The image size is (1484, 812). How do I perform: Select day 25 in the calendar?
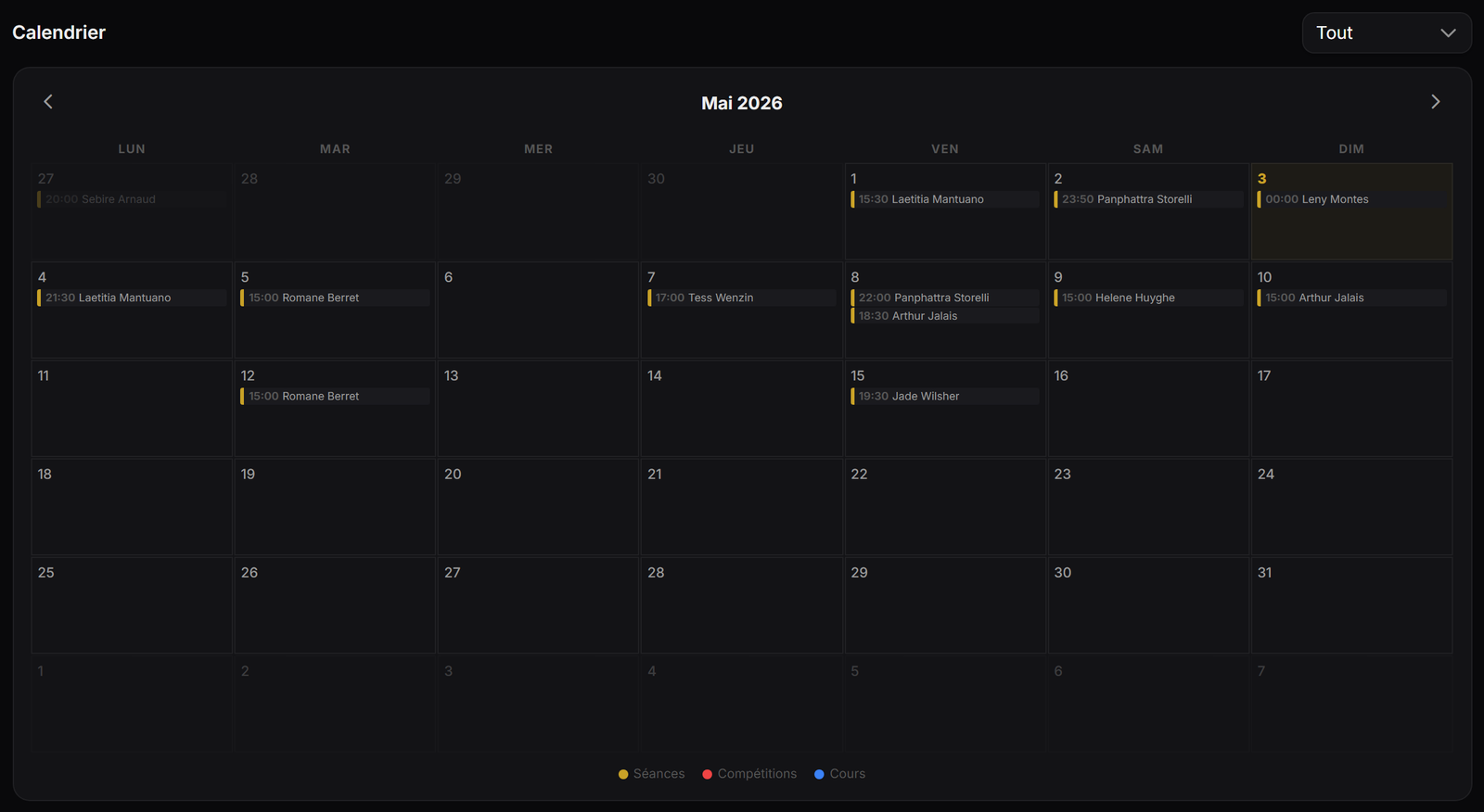[132, 605]
